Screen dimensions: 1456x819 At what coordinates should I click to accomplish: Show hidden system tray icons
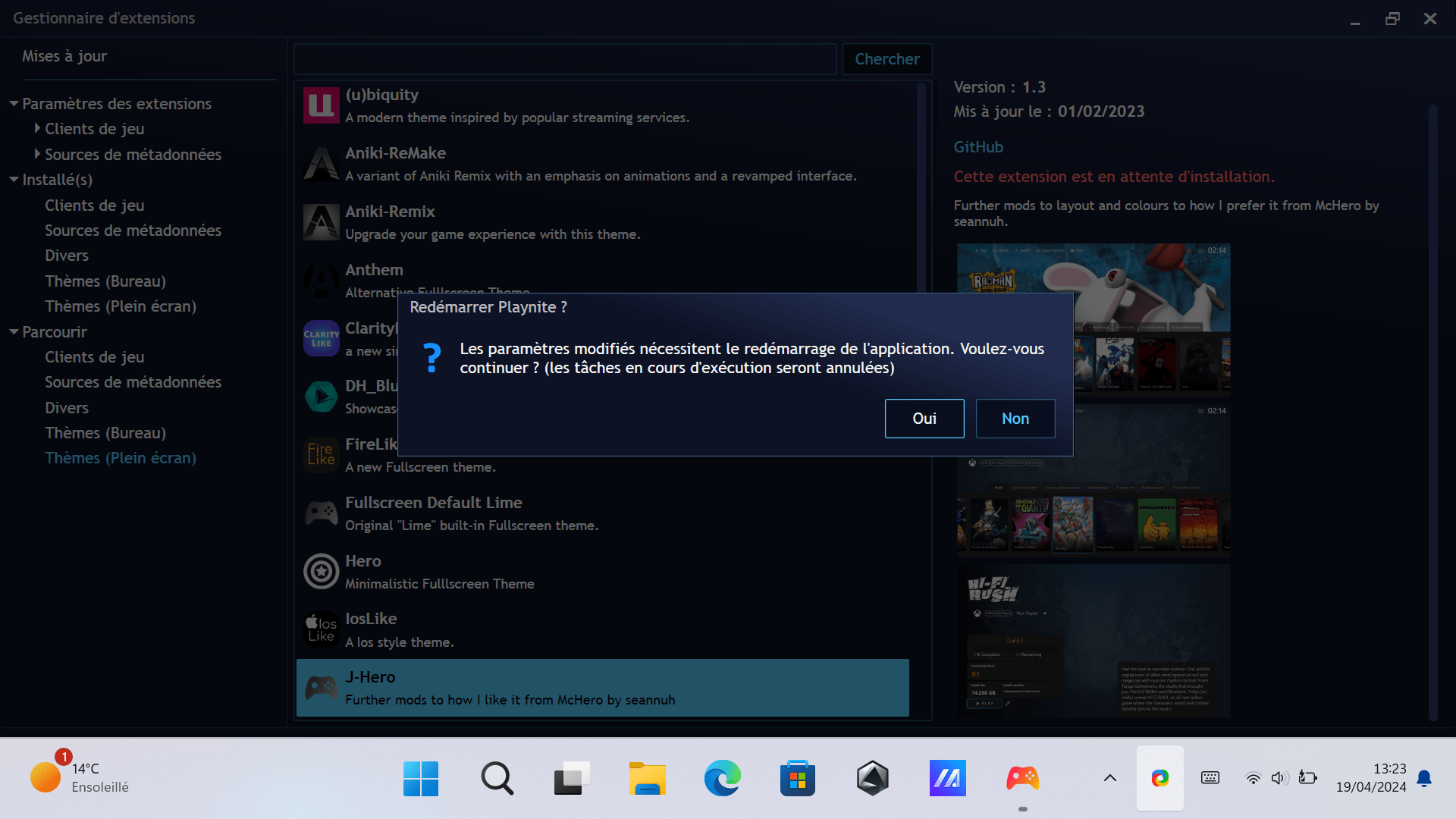tap(1109, 778)
